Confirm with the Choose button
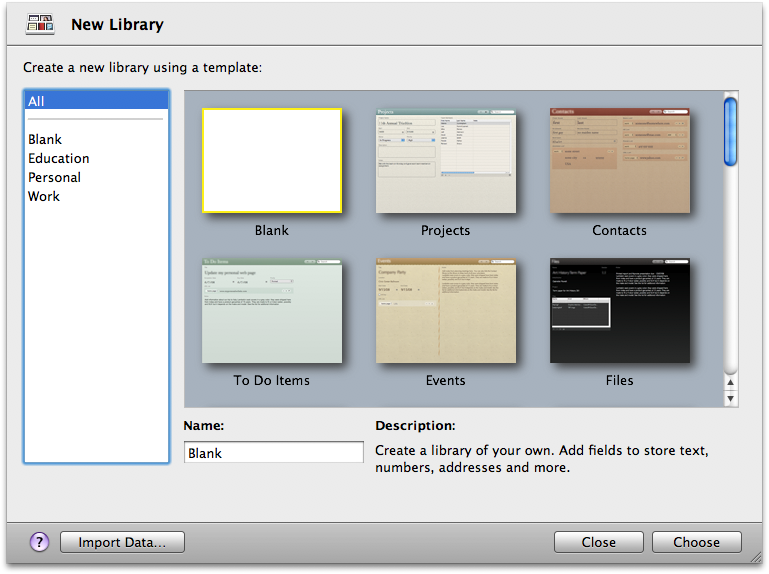The image size is (769, 574). point(696,542)
